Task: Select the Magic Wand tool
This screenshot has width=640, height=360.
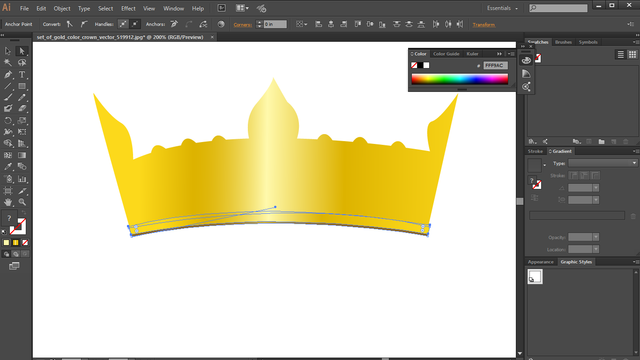Action: click(x=8, y=63)
